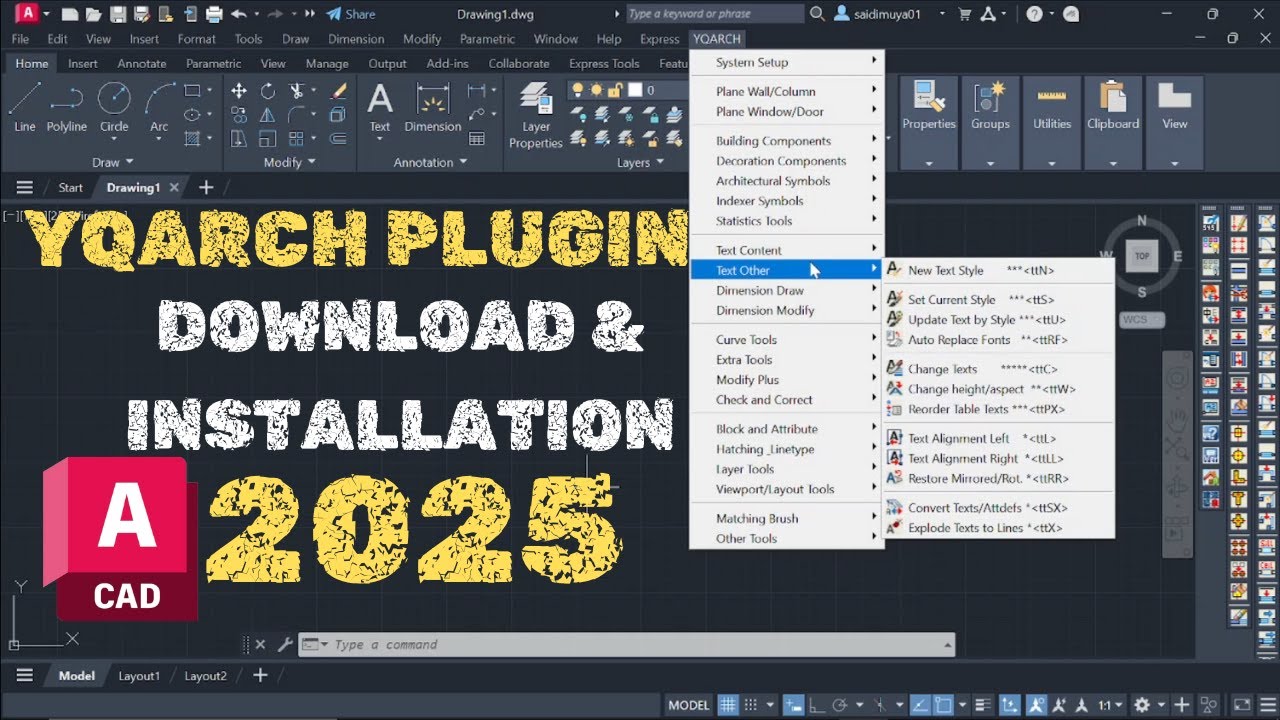Expand the Annotation panel dropdown

[430, 162]
